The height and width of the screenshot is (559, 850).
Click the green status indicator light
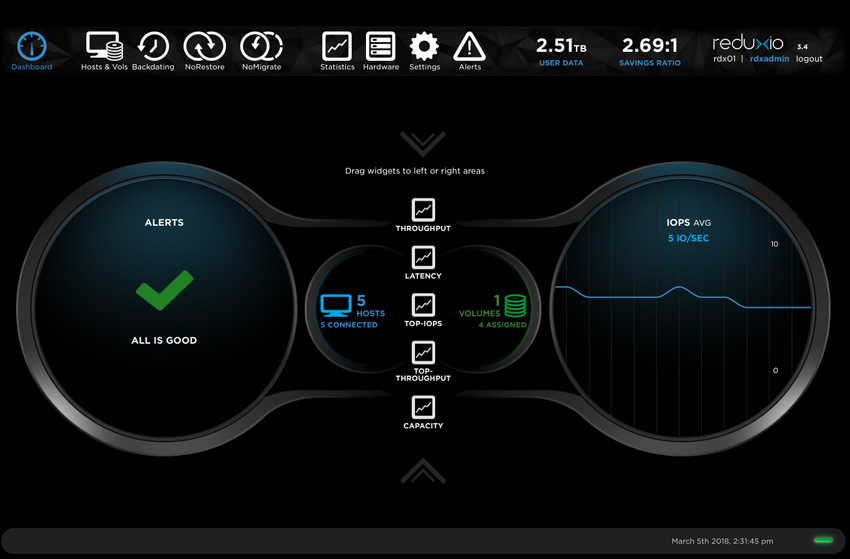click(x=823, y=540)
